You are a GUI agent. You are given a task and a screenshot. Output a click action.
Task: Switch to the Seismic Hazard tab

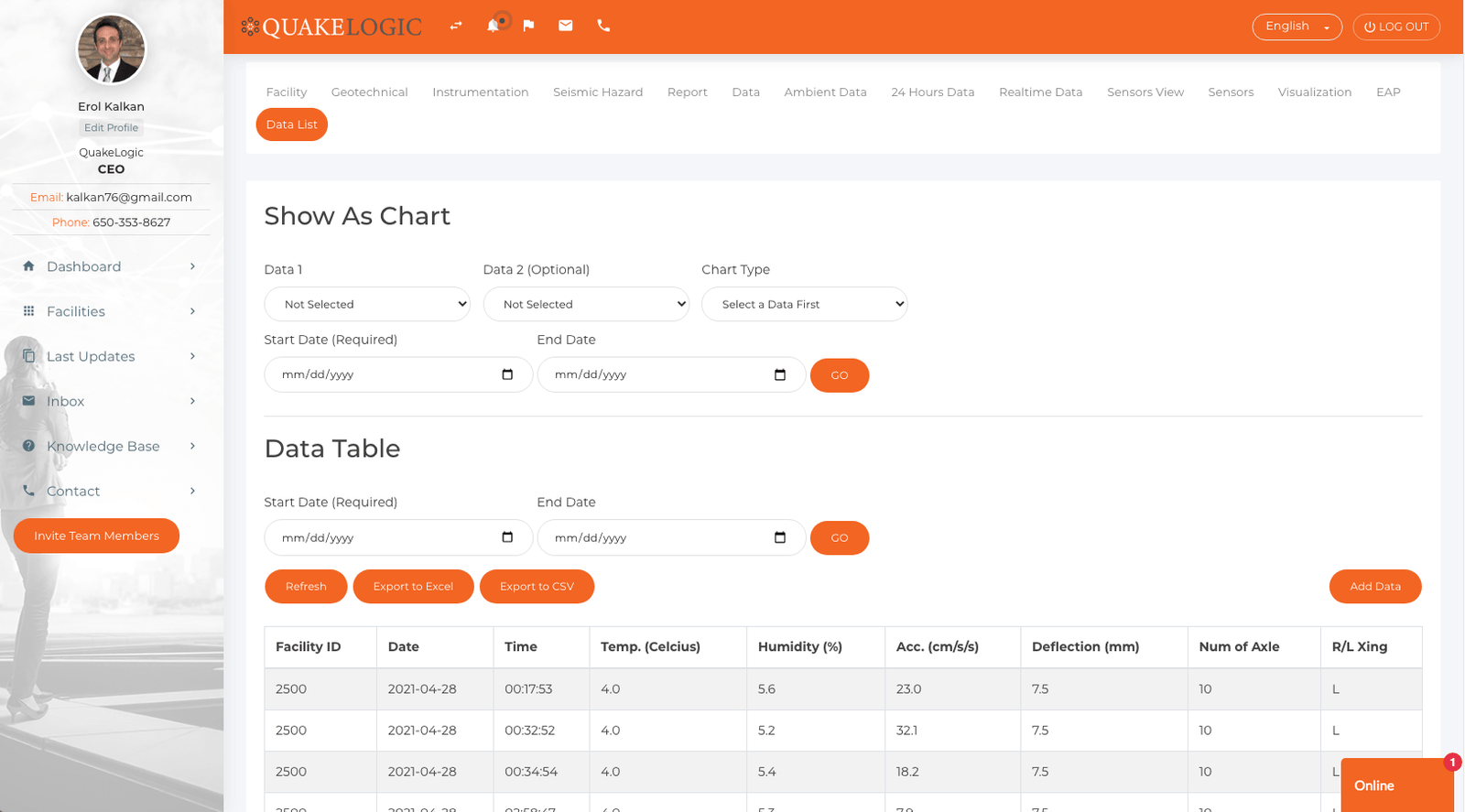pyautogui.click(x=598, y=92)
